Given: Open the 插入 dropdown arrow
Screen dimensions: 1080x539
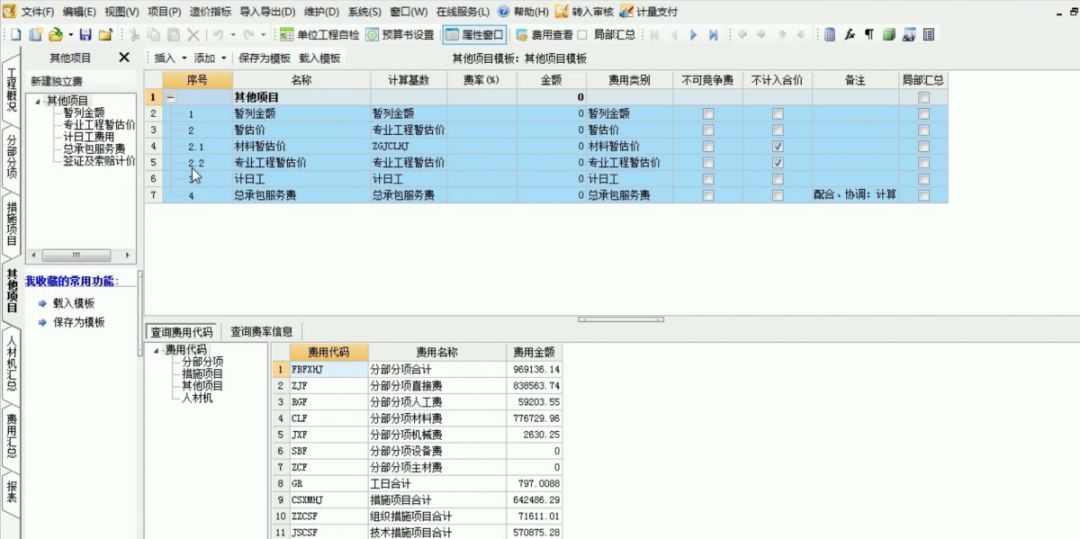Looking at the screenshot, I should [183, 59].
